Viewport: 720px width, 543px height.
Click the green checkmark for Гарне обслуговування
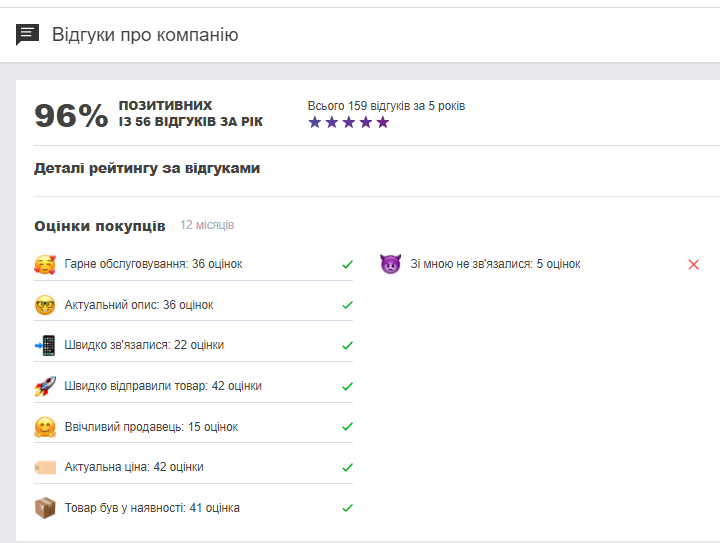(x=348, y=264)
